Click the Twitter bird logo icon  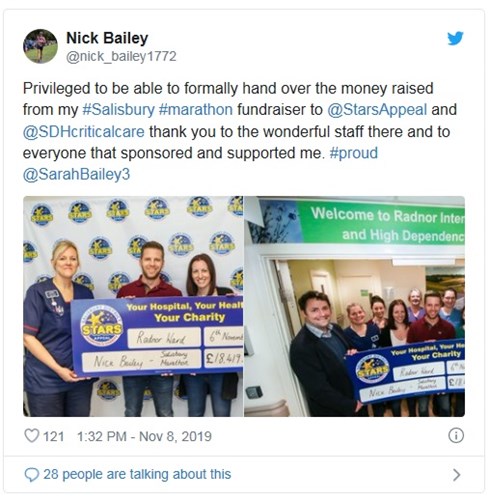coord(455,38)
